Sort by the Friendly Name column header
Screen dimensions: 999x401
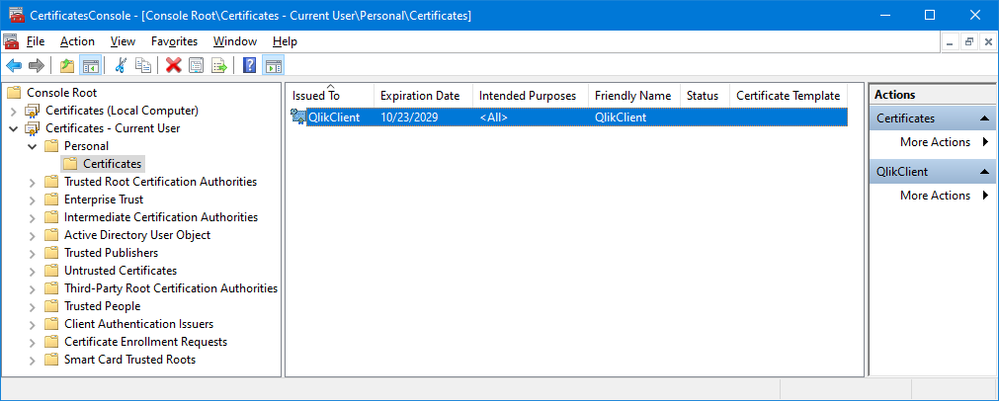tap(634, 96)
